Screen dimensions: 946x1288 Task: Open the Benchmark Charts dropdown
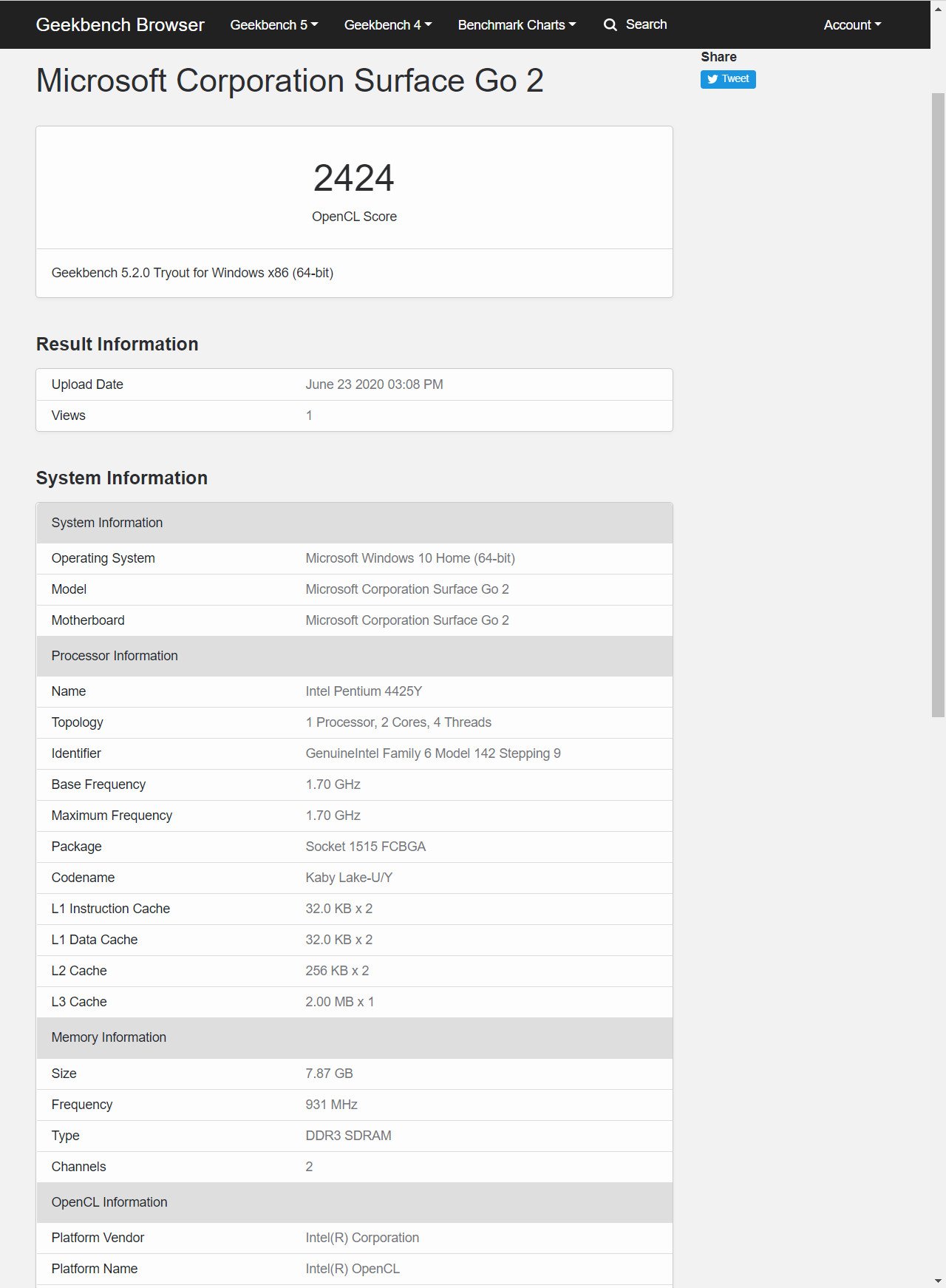click(516, 25)
